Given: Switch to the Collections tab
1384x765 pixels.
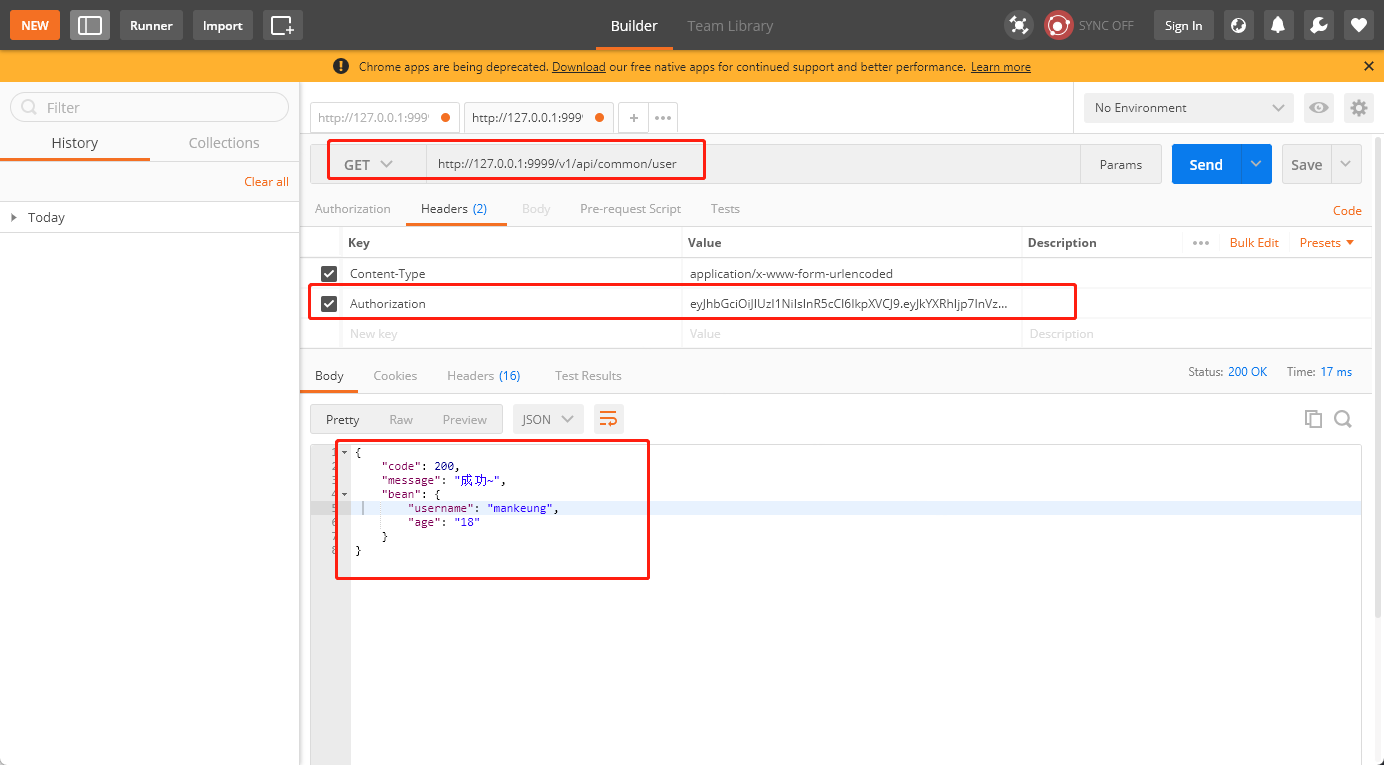Looking at the screenshot, I should tap(224, 143).
